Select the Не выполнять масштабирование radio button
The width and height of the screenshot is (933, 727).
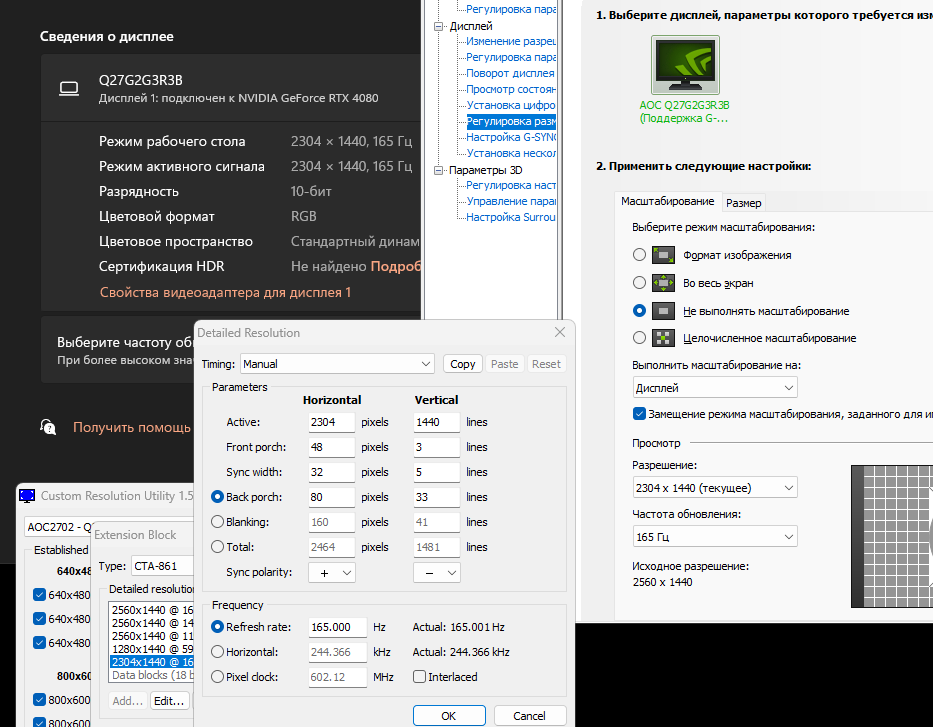click(639, 311)
